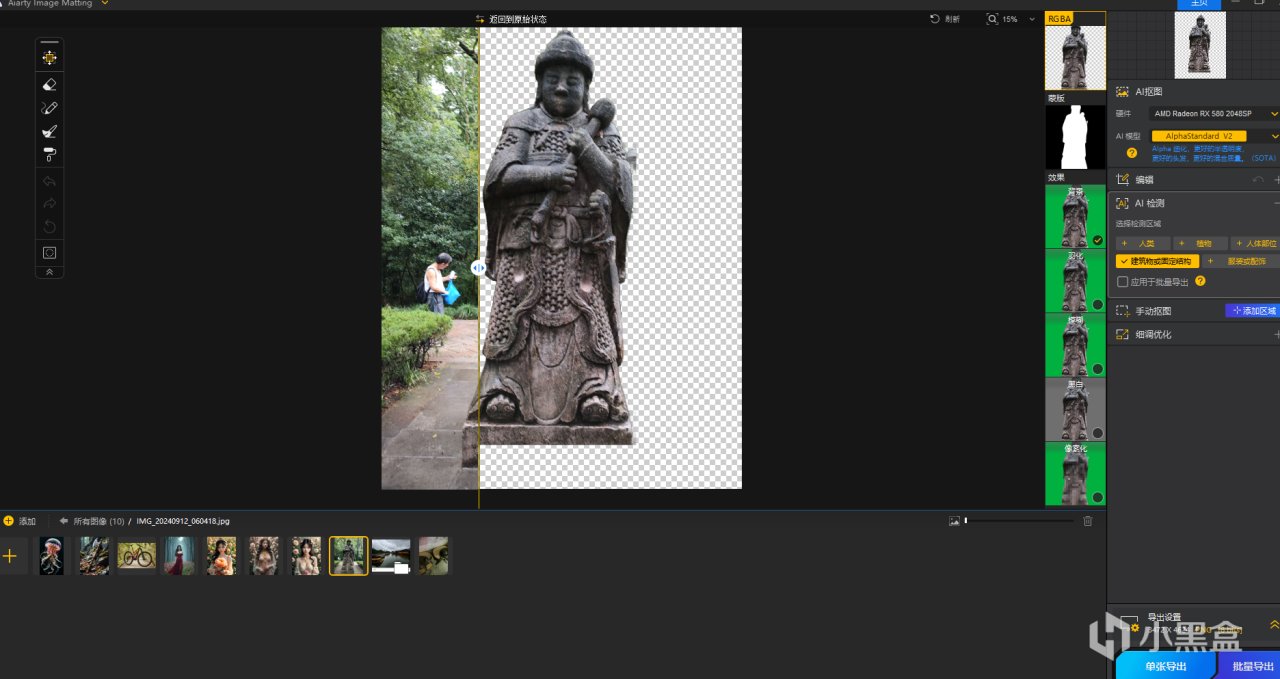The height and width of the screenshot is (679, 1280).
Task: Open the AMD Radeon RX 580 hardware dropdown
Action: pos(1215,114)
